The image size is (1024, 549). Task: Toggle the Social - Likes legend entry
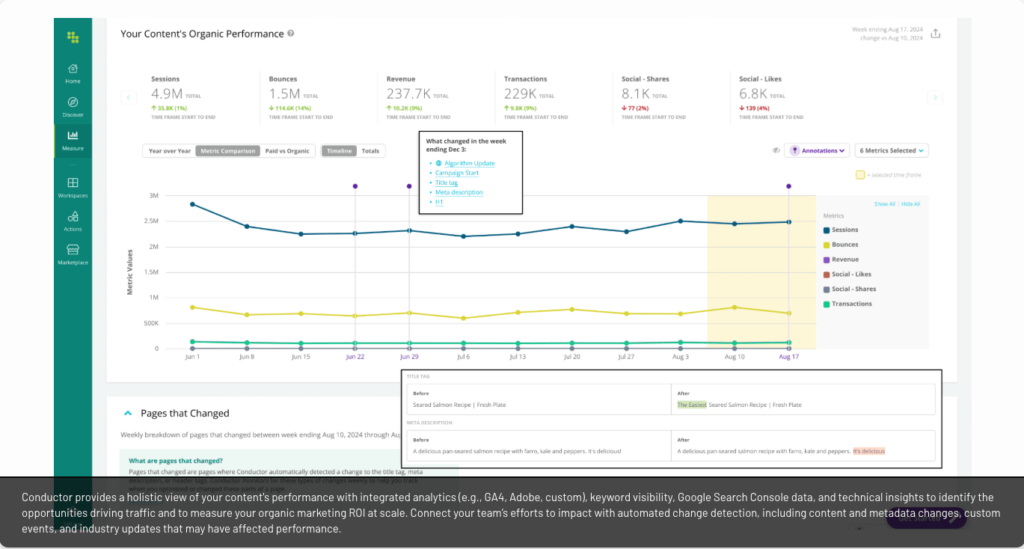847,274
